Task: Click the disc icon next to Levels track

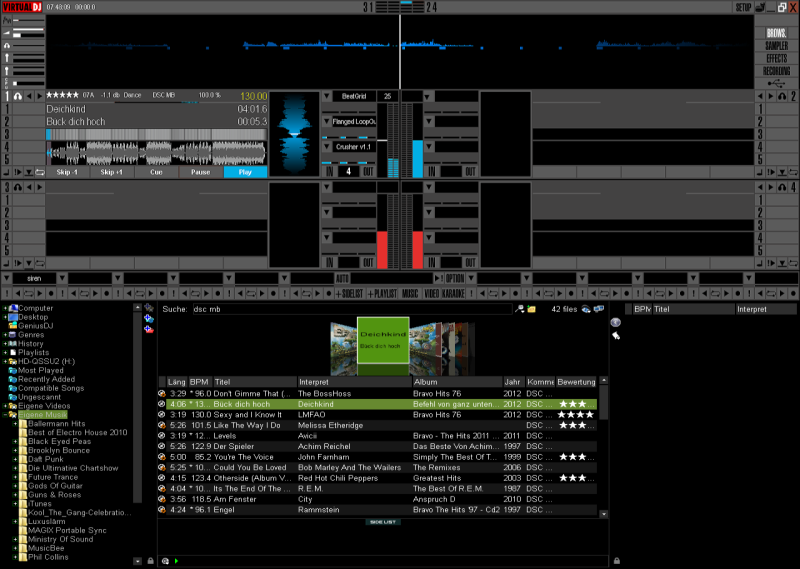Action: [x=162, y=436]
